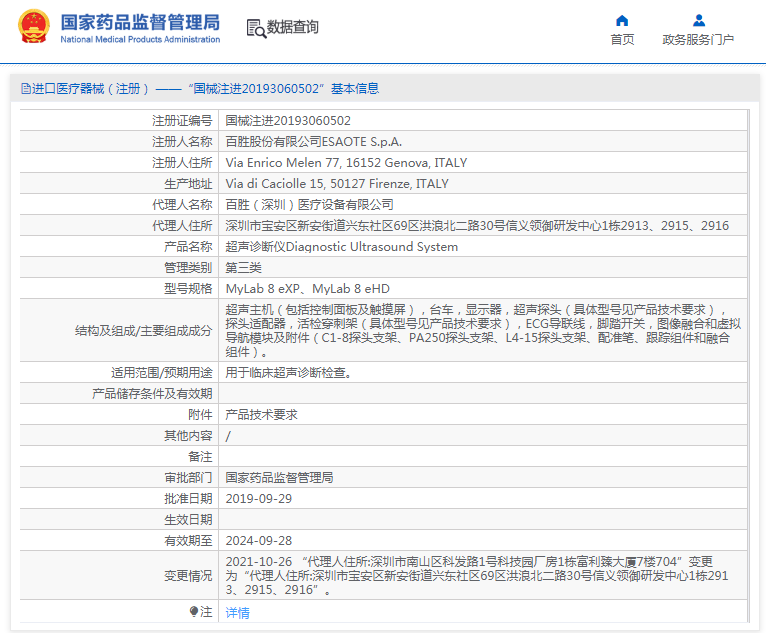Click the 注册人住所 row label

[x=182, y=163]
